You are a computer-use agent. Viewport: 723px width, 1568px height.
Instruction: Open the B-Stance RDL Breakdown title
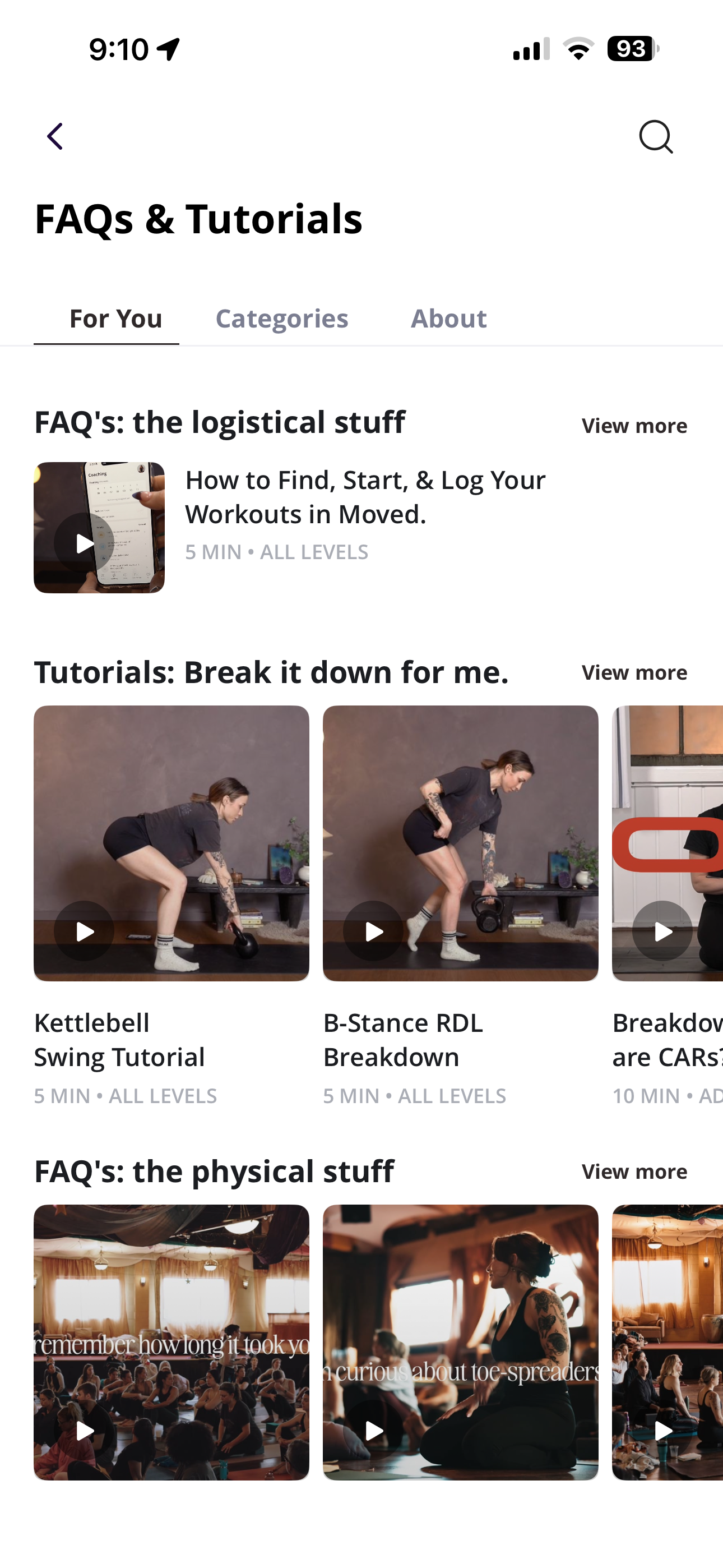(403, 1040)
